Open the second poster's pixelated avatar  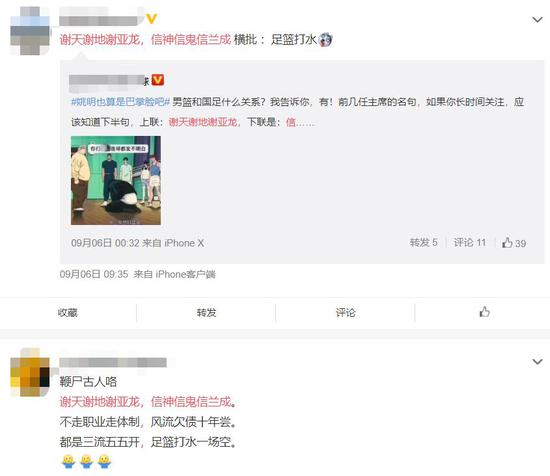[30, 373]
